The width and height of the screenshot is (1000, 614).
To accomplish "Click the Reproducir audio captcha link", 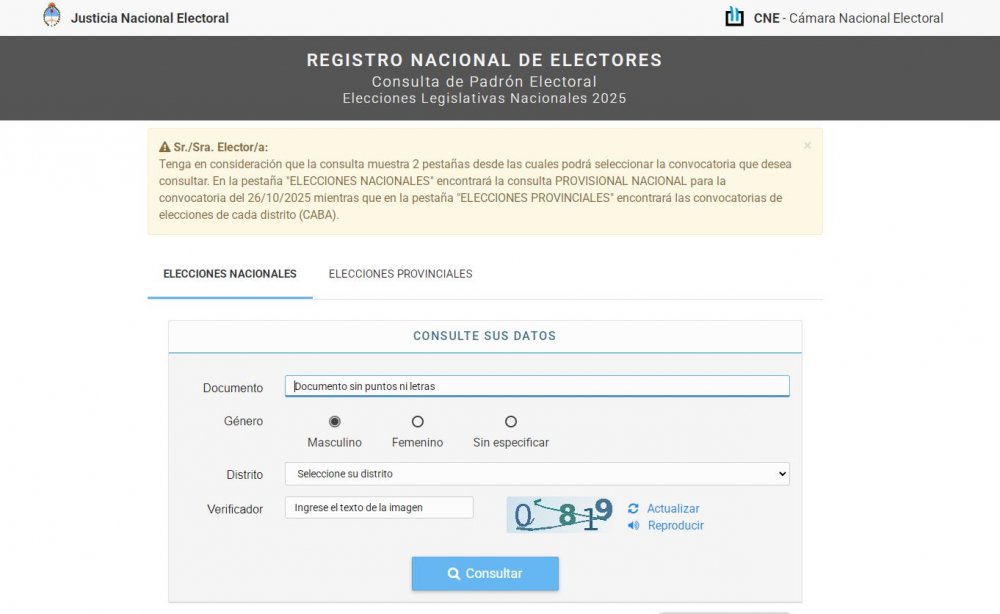I will 675,525.
